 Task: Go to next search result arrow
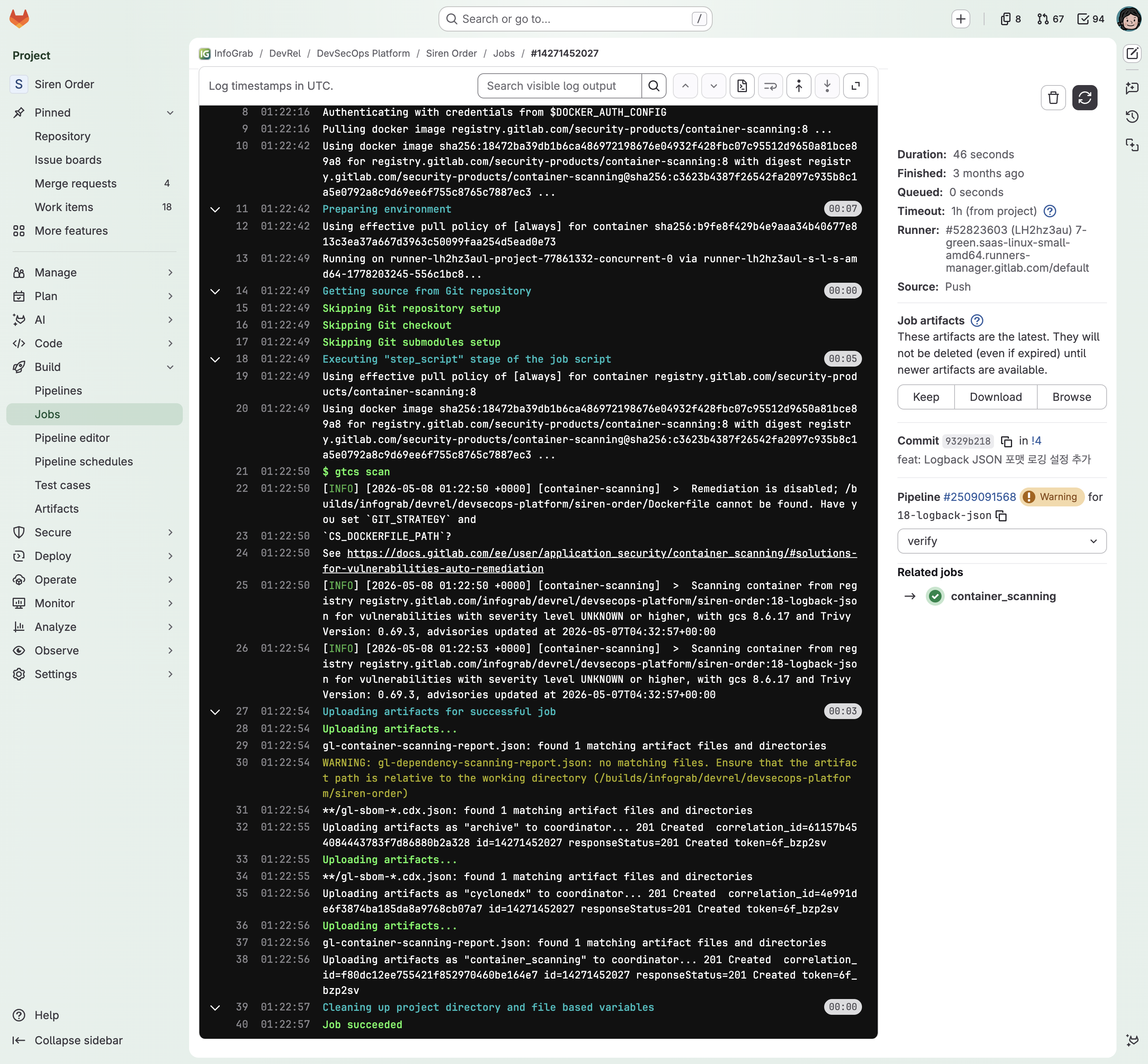713,86
